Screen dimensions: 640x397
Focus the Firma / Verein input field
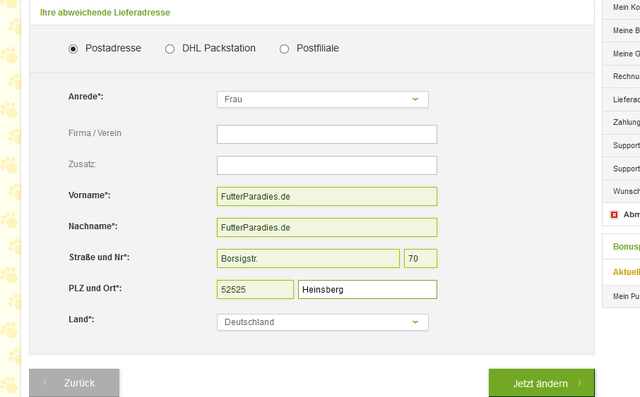(x=327, y=134)
